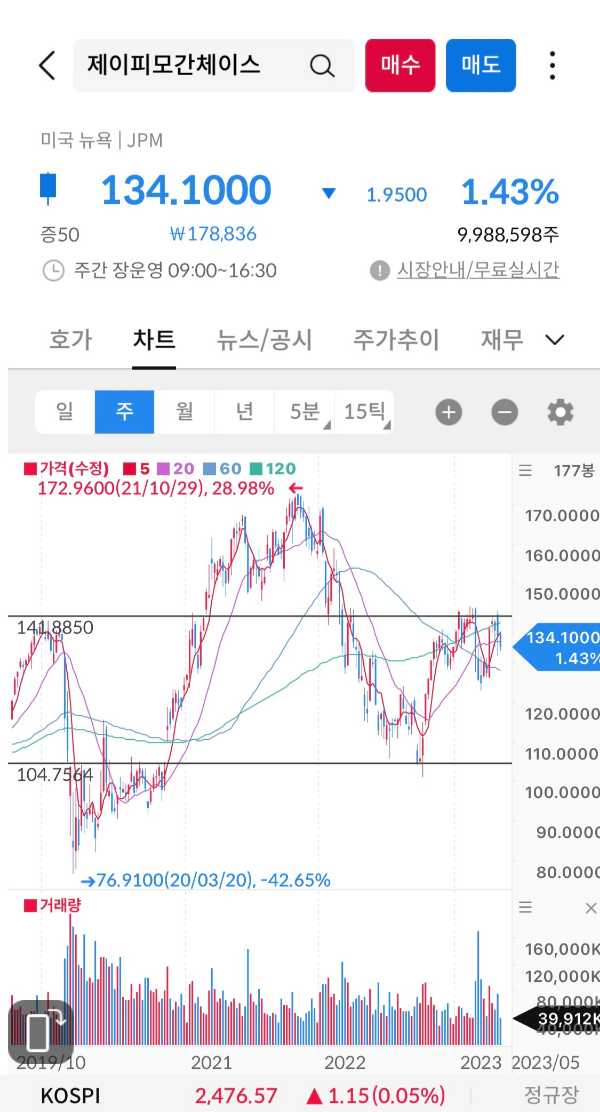Open the 5분 interval dropdown
The width and height of the screenshot is (600, 1112).
305,412
